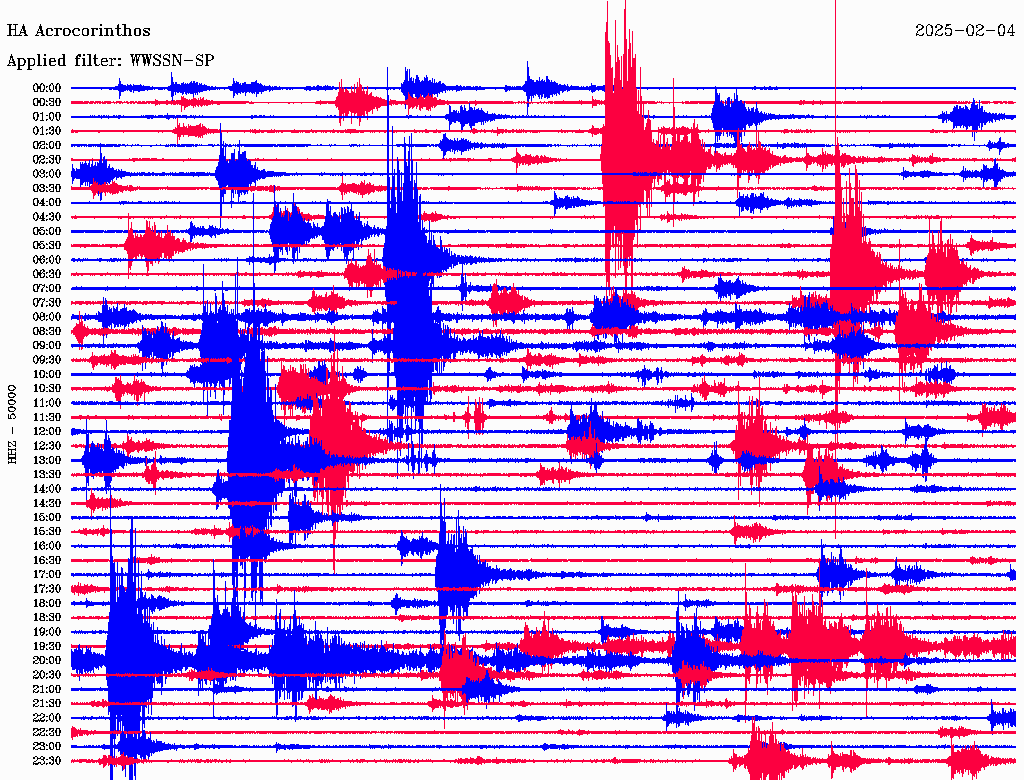Click the '01:00' time label
Image resolution: width=1024 pixels, height=780 pixels.
click(x=46, y=117)
